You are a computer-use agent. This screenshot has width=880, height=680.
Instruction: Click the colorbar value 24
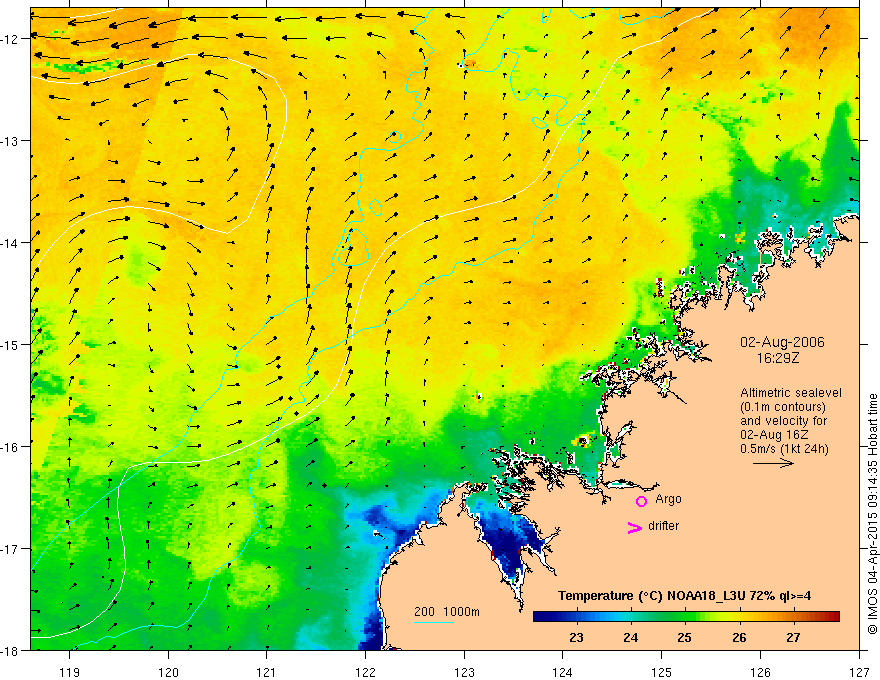[631, 637]
